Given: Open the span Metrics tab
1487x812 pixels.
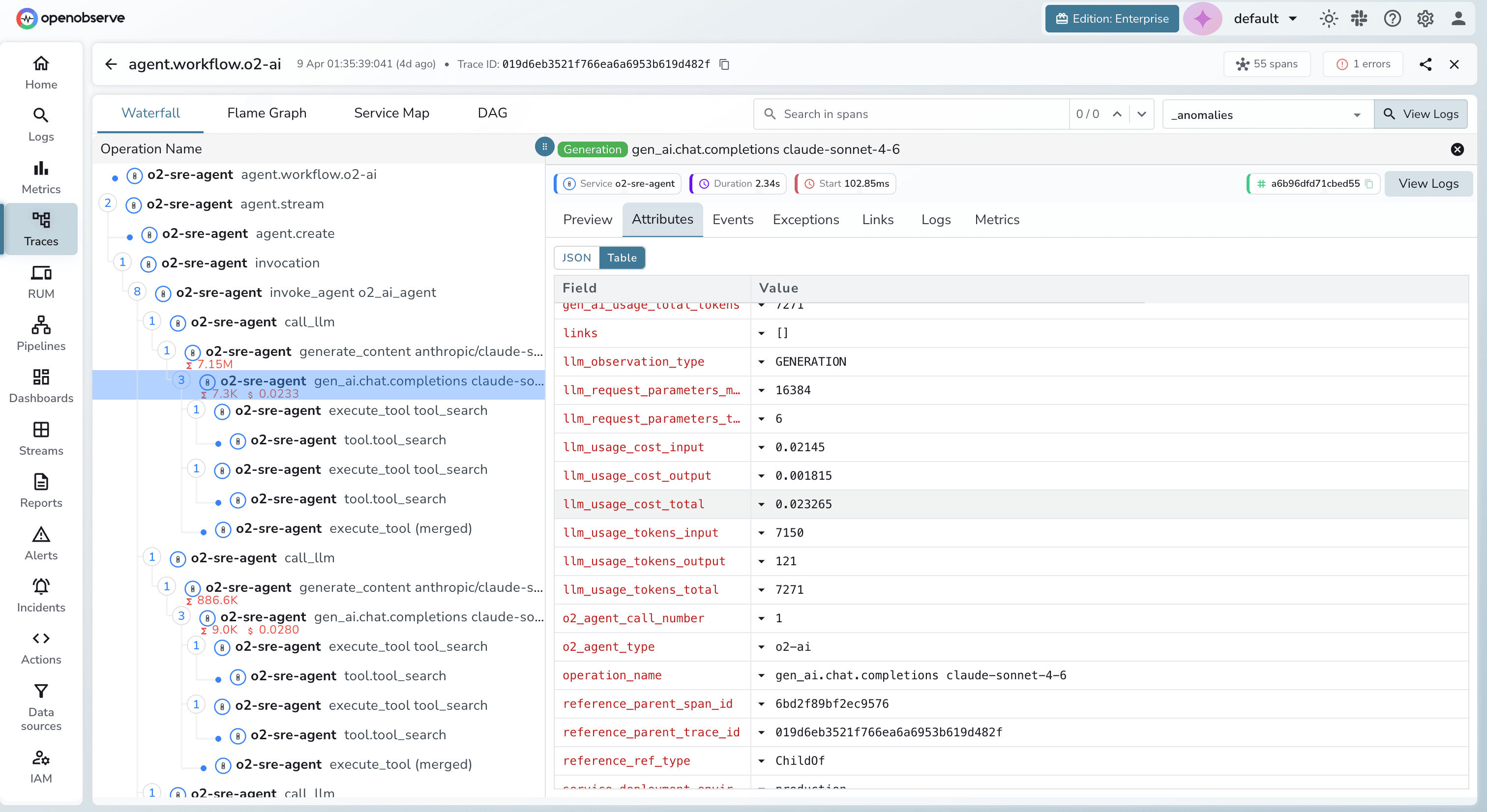Looking at the screenshot, I should coord(997,220).
